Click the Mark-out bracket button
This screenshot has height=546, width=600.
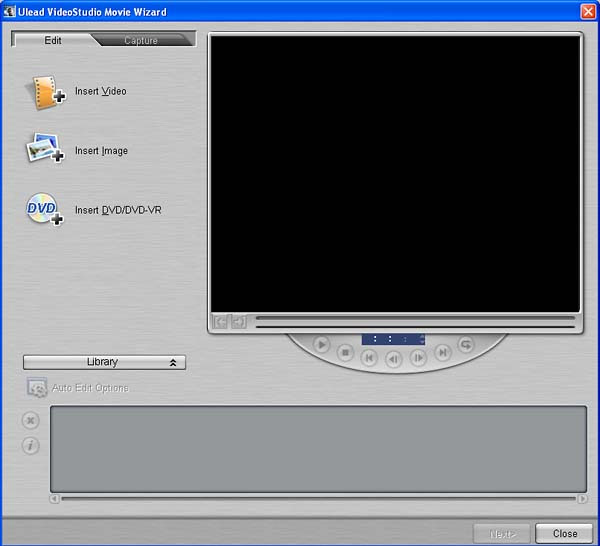tap(239, 322)
